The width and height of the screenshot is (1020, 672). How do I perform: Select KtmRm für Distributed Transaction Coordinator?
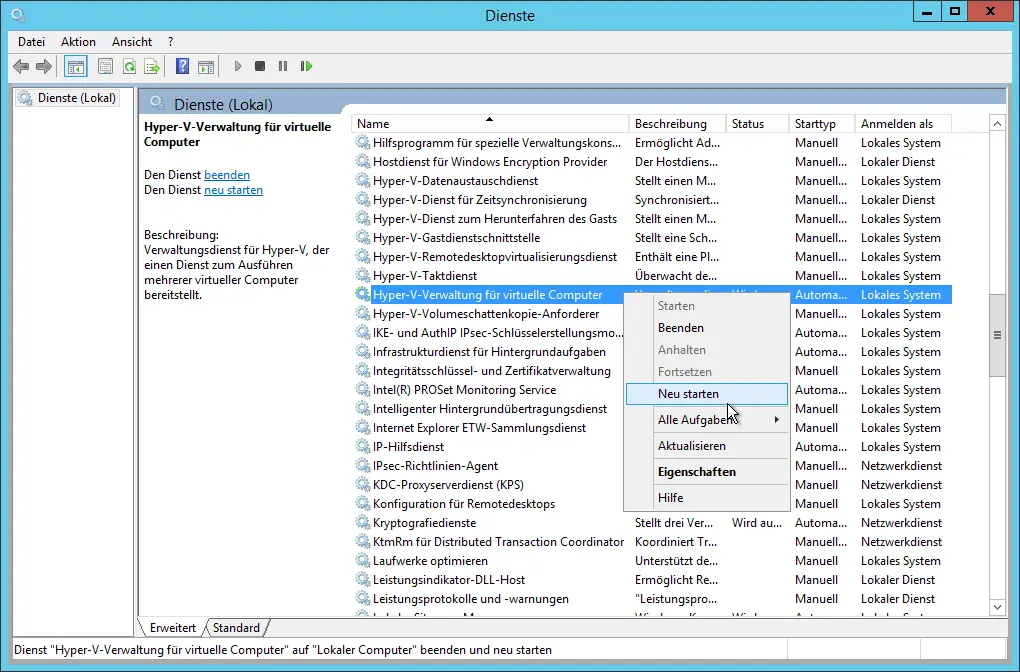click(498, 541)
